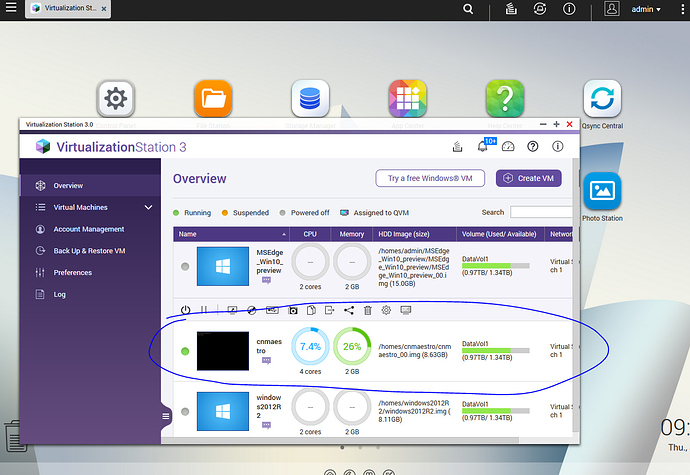Open Account Management in sidebar
The width and height of the screenshot is (690, 475).
(90, 229)
